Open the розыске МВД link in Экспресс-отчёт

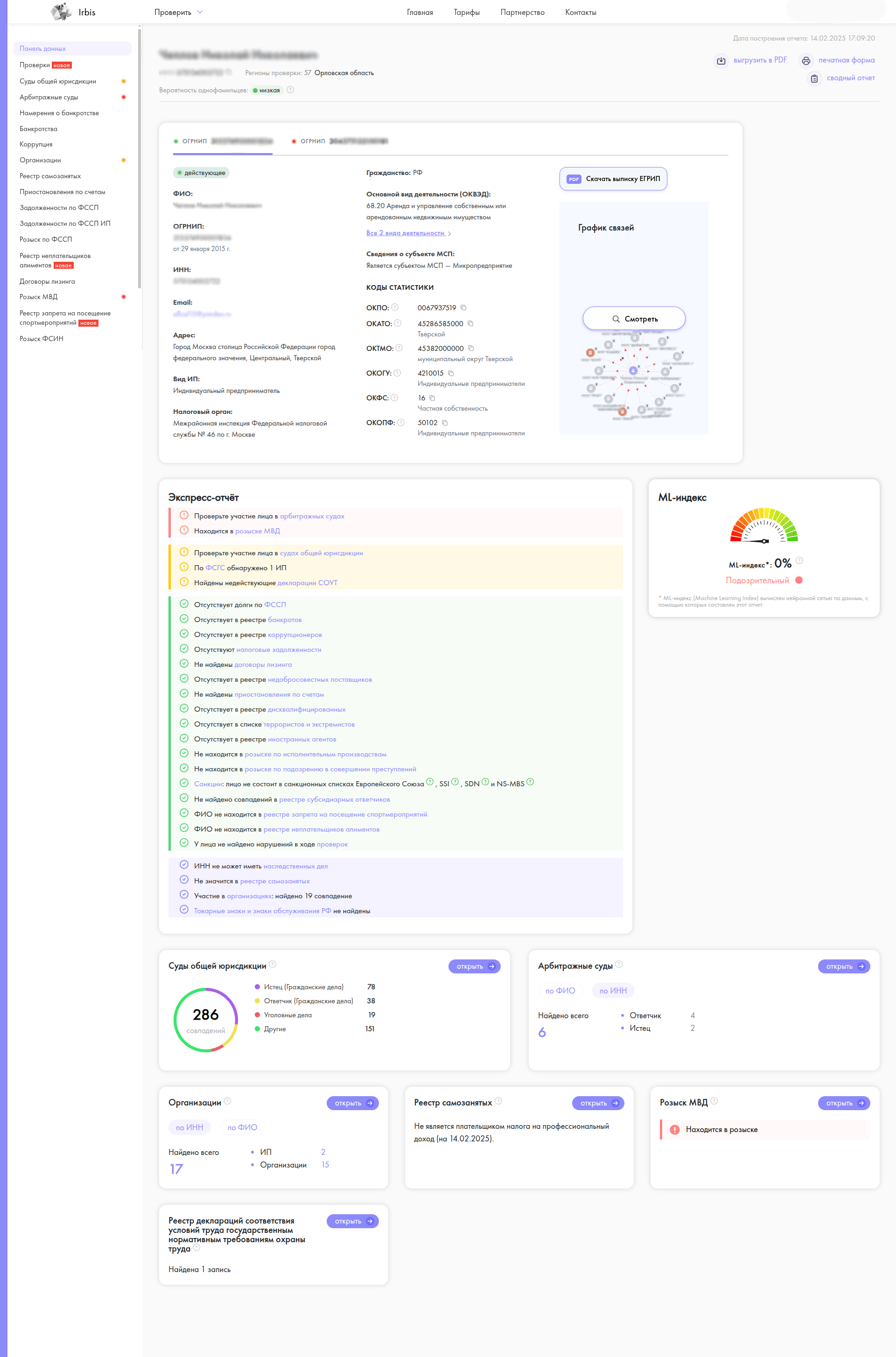(x=257, y=532)
